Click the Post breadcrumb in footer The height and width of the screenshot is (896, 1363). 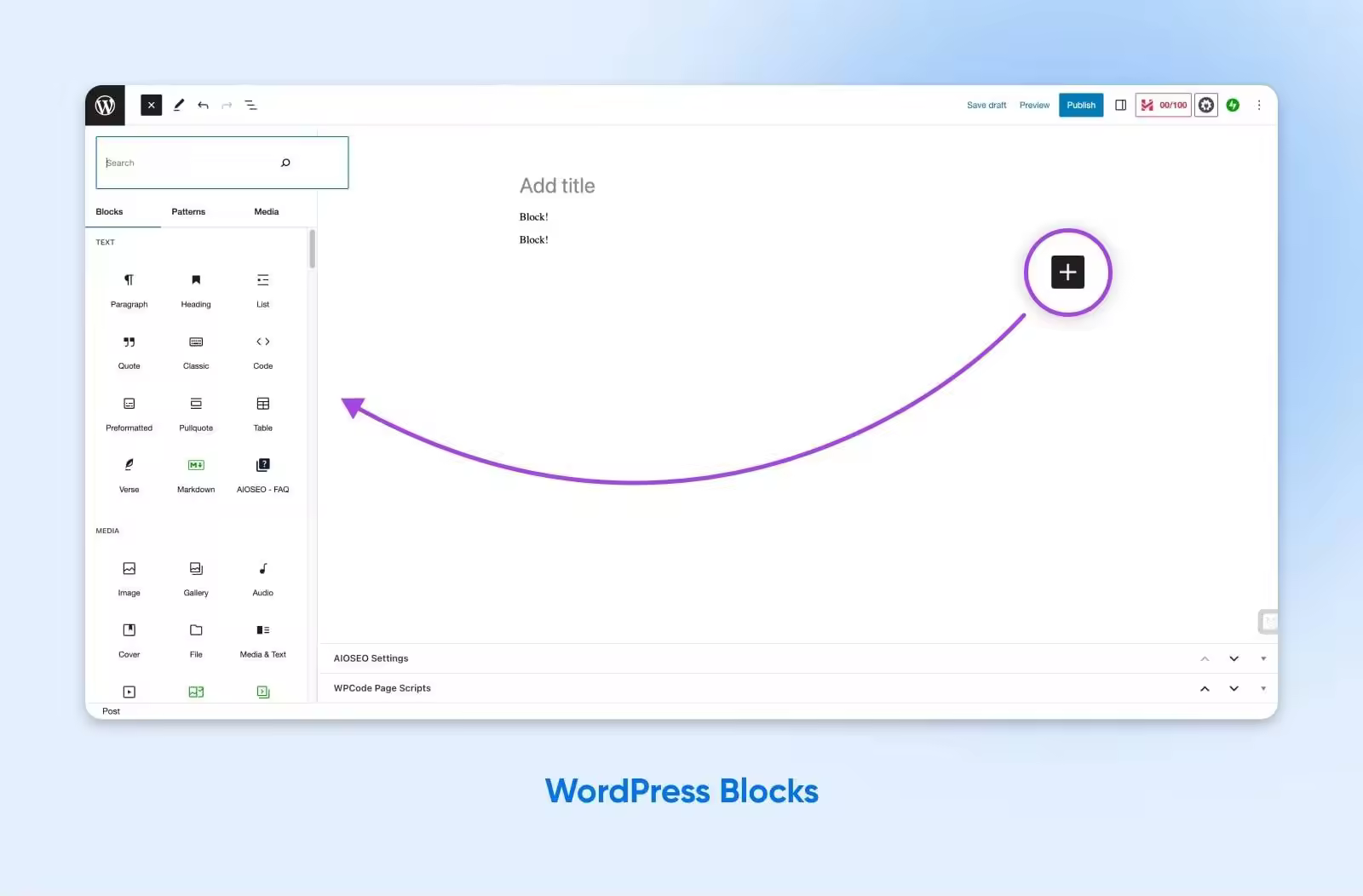pos(111,711)
